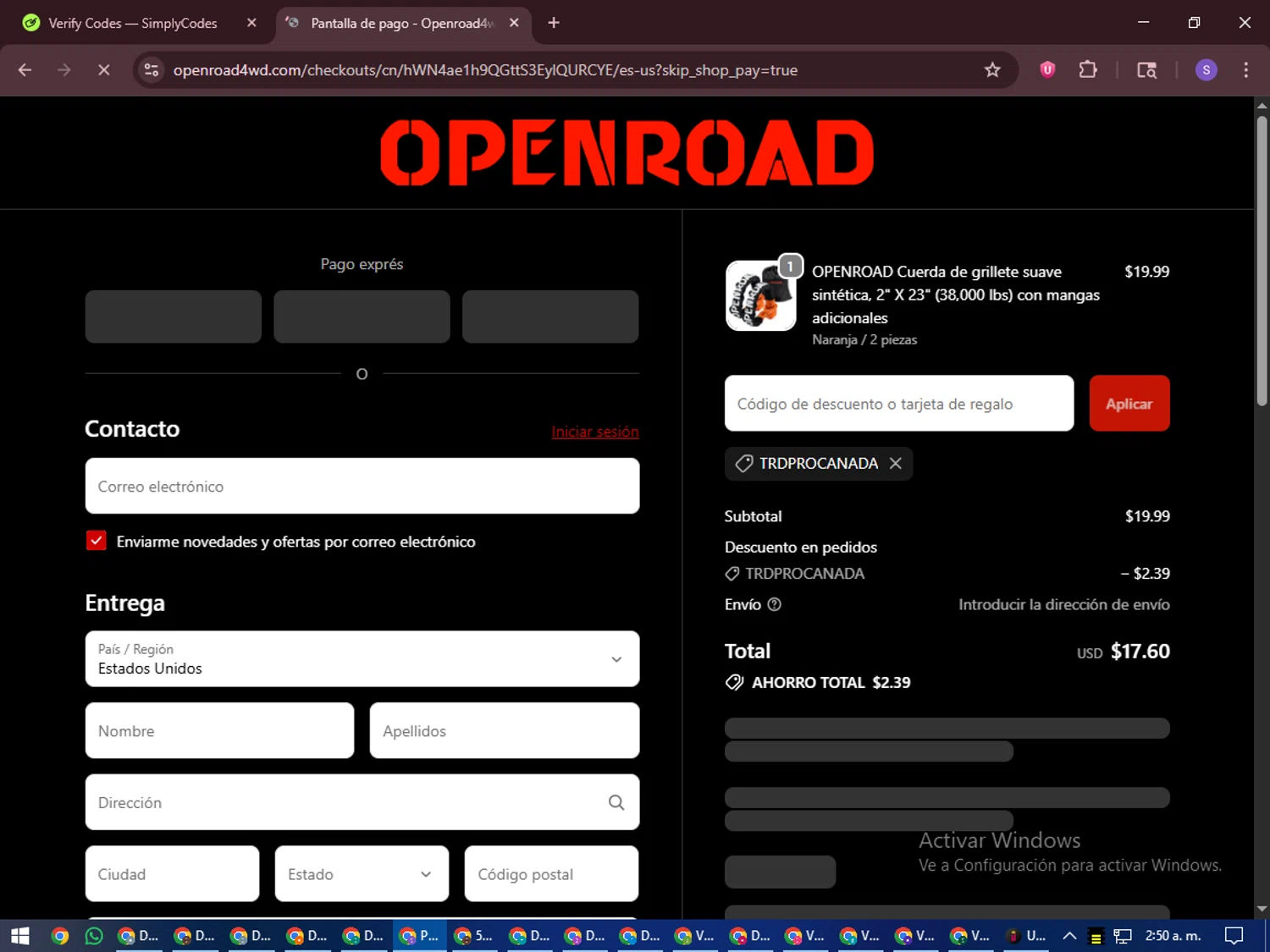Viewport: 1270px width, 952px height.
Task: Open the red shield extension icon
Action: point(1047,70)
